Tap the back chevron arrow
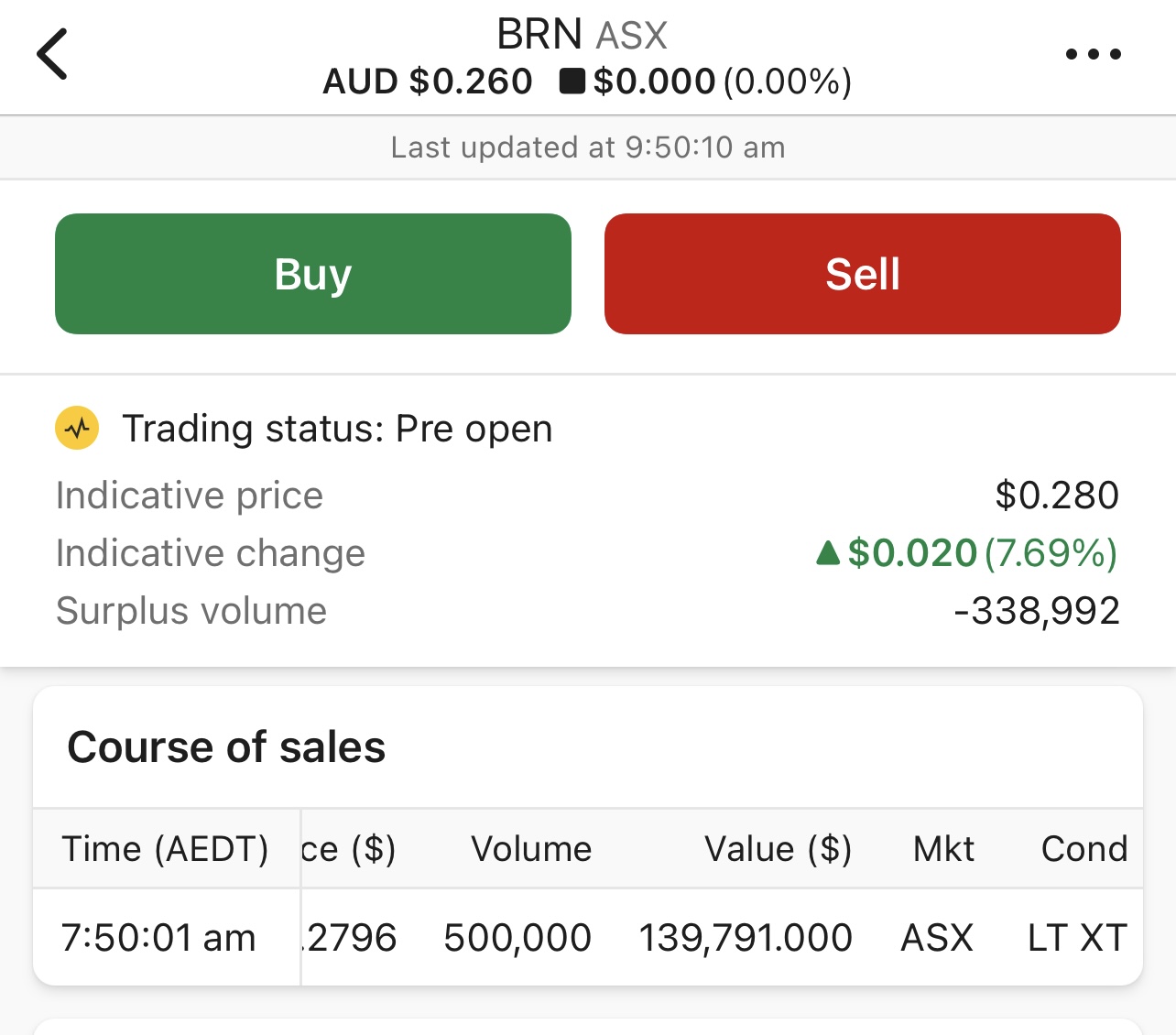Screen dimensions: 1176x1035 [52, 54]
